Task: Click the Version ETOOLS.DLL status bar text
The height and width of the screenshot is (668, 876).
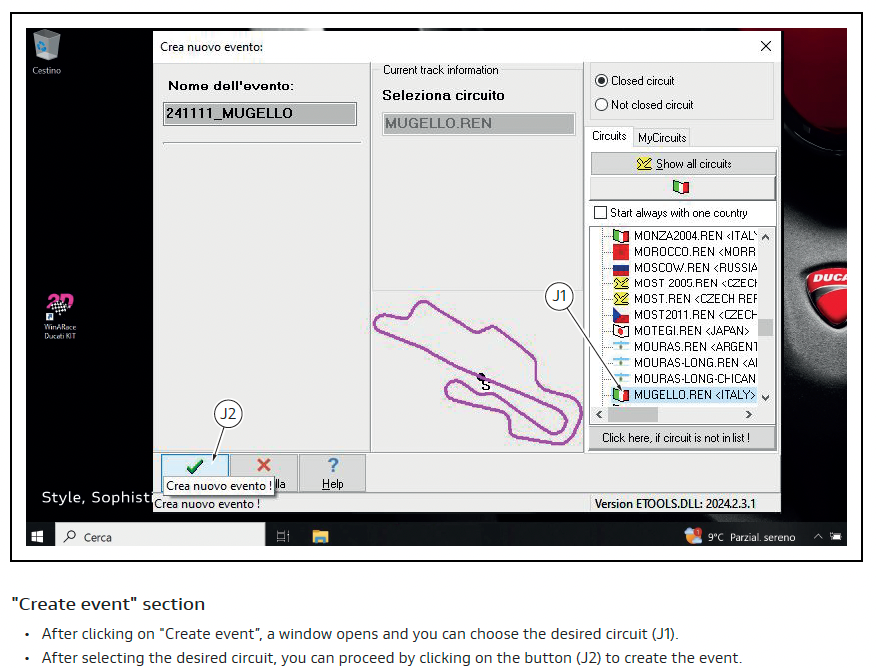Action: (x=675, y=504)
